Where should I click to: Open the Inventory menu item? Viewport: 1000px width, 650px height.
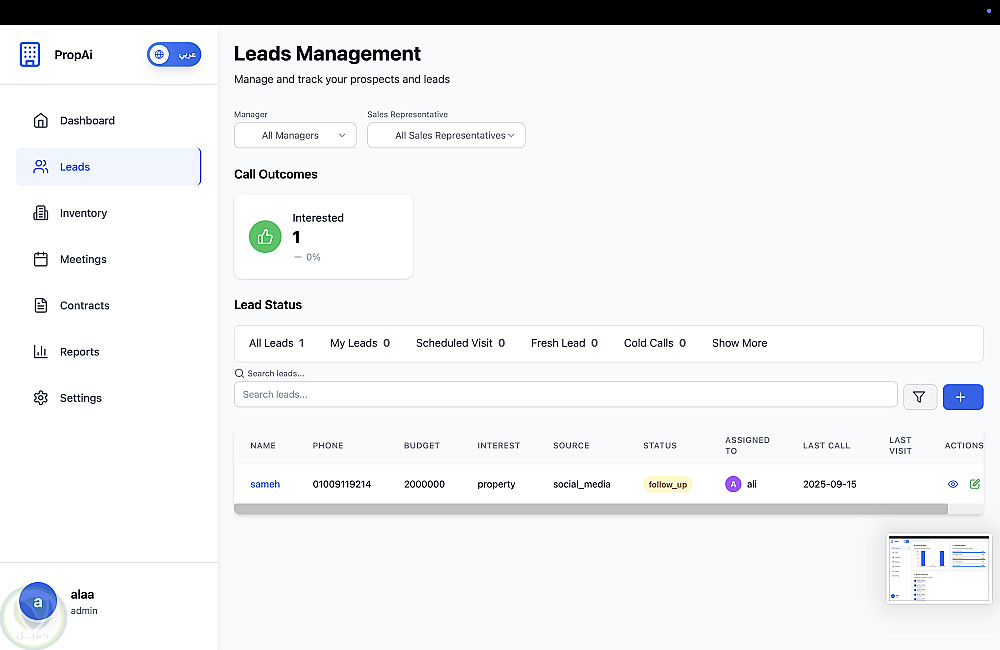(x=108, y=213)
